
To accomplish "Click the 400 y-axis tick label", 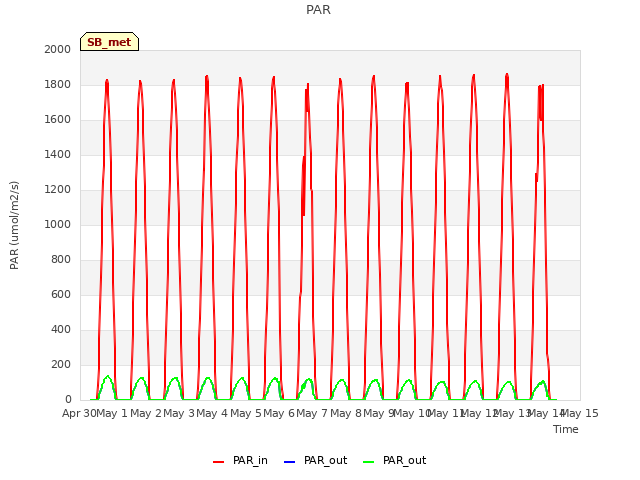I will click(61, 329).
